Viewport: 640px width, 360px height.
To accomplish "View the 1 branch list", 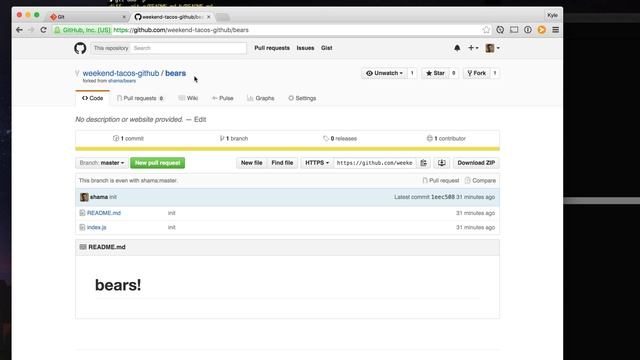I will pos(234,139).
